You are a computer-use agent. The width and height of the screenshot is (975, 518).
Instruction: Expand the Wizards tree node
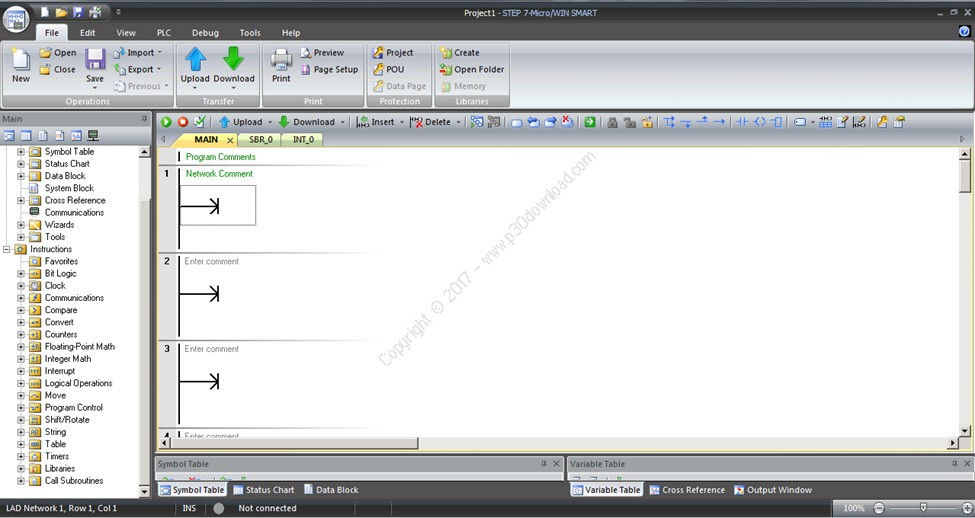pos(21,225)
